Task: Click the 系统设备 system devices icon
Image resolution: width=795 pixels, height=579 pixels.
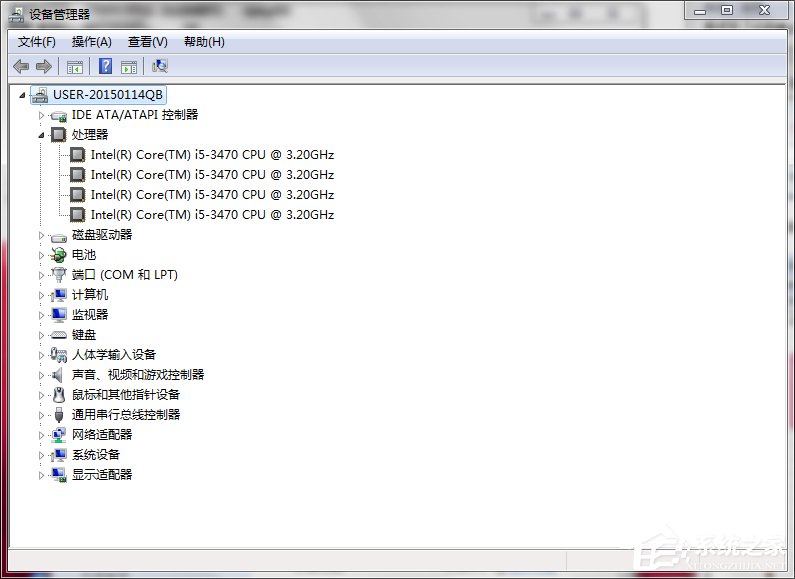Action: coord(59,455)
